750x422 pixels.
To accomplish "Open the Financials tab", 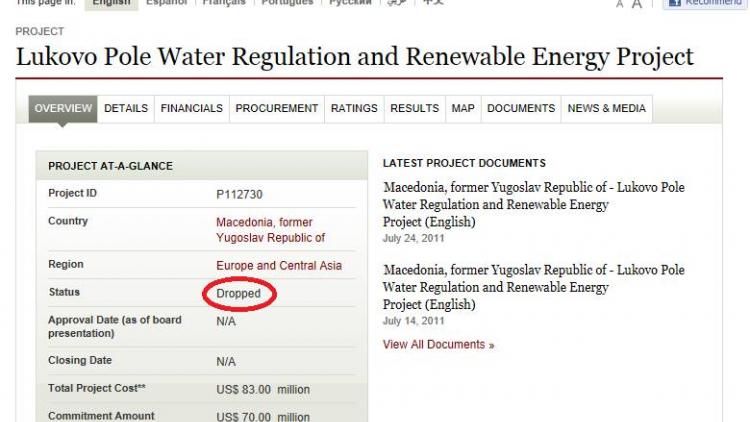I will tap(192, 108).
